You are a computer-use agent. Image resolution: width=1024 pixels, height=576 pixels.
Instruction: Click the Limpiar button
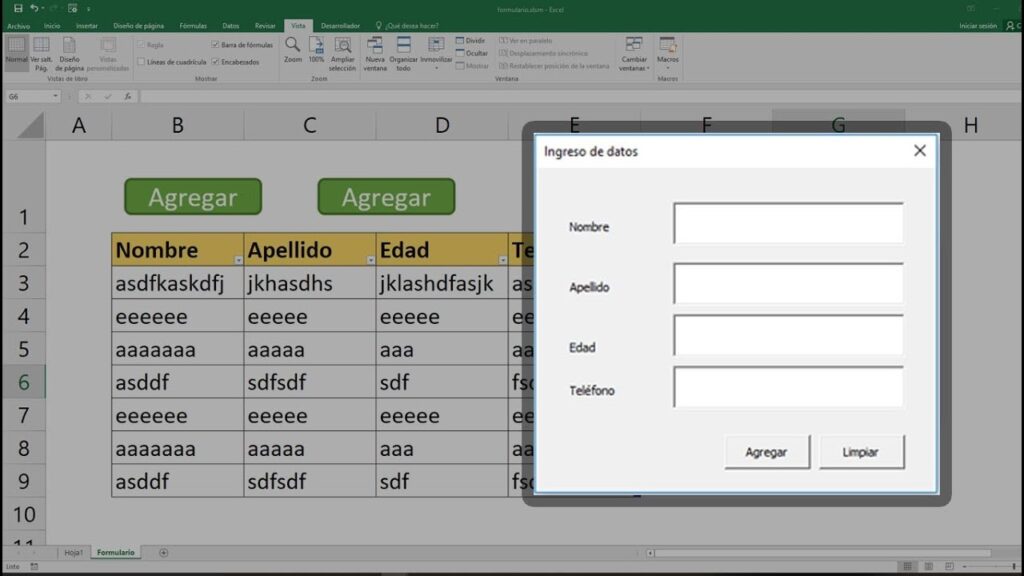point(861,452)
